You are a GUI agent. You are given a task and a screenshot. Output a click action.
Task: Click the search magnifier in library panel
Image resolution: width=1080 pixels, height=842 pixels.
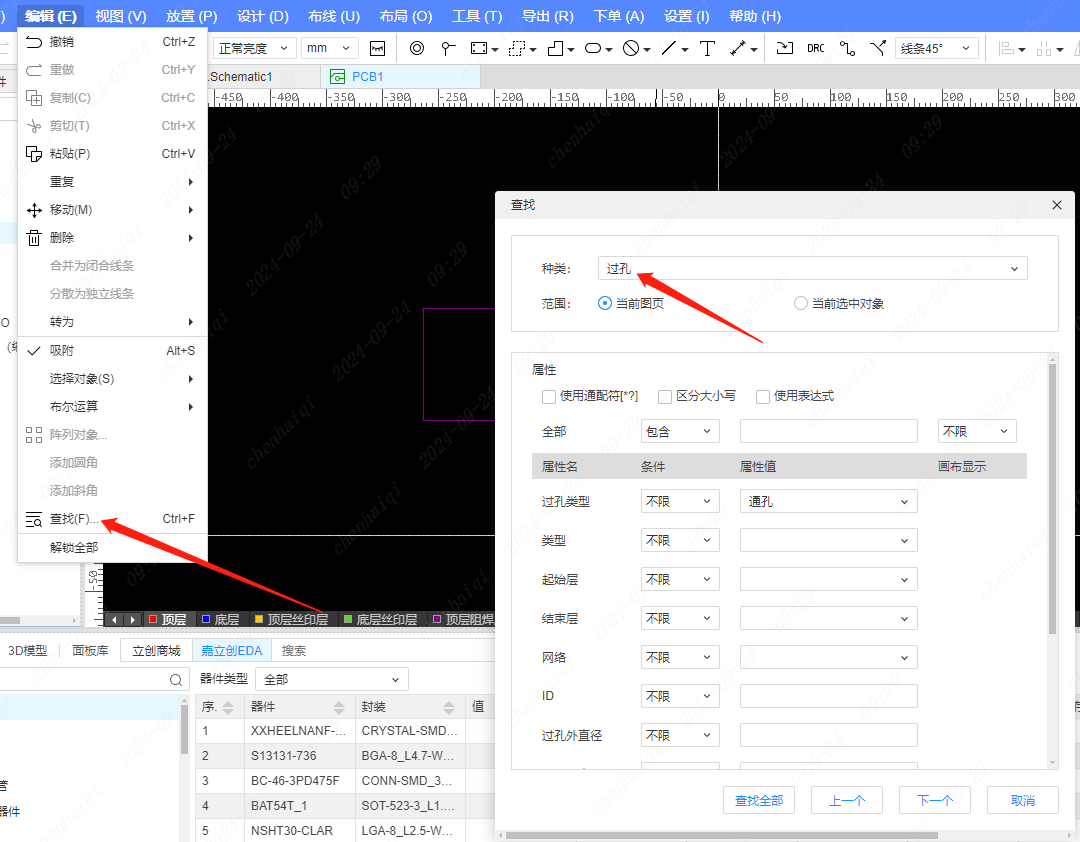point(176,680)
